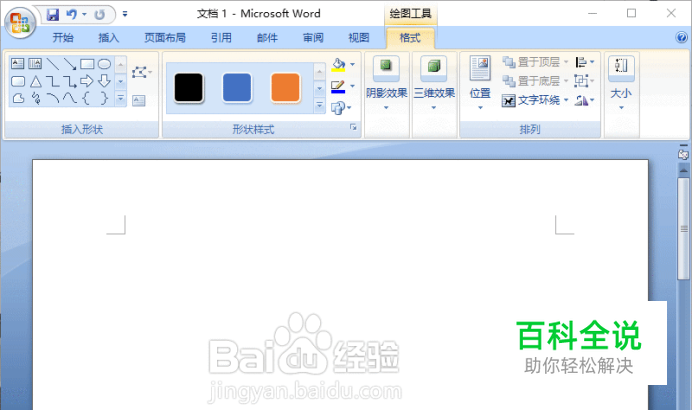Screen dimensions: 692x410
Task: Open the 阴影效果 menu
Action: [386, 84]
